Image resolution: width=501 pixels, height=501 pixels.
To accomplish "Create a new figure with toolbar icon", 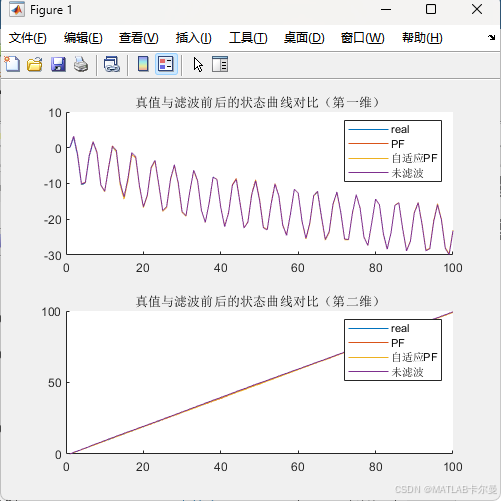I will 12,64.
